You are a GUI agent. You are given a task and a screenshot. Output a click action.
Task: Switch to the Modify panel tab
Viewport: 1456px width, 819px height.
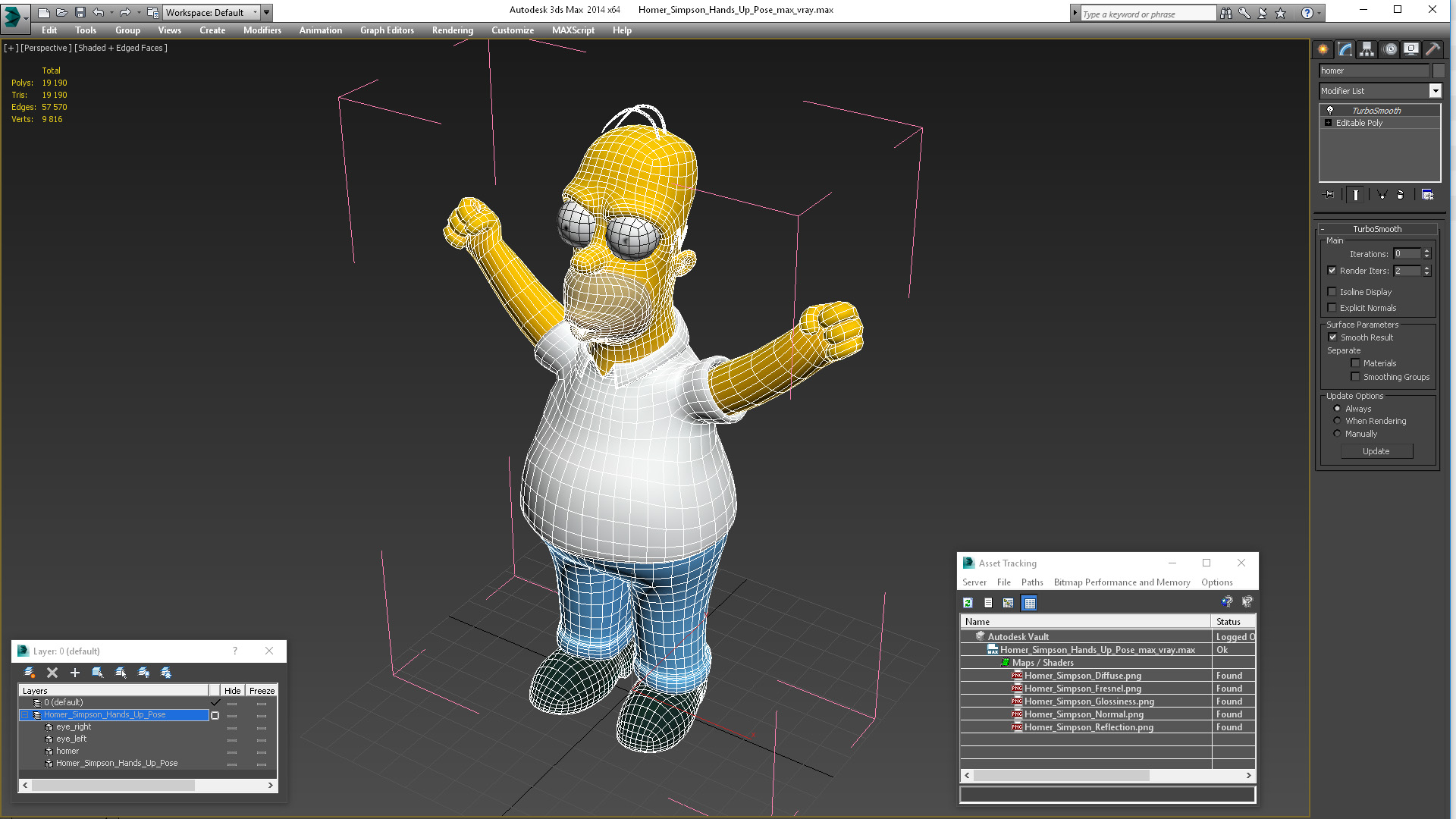[x=1345, y=49]
